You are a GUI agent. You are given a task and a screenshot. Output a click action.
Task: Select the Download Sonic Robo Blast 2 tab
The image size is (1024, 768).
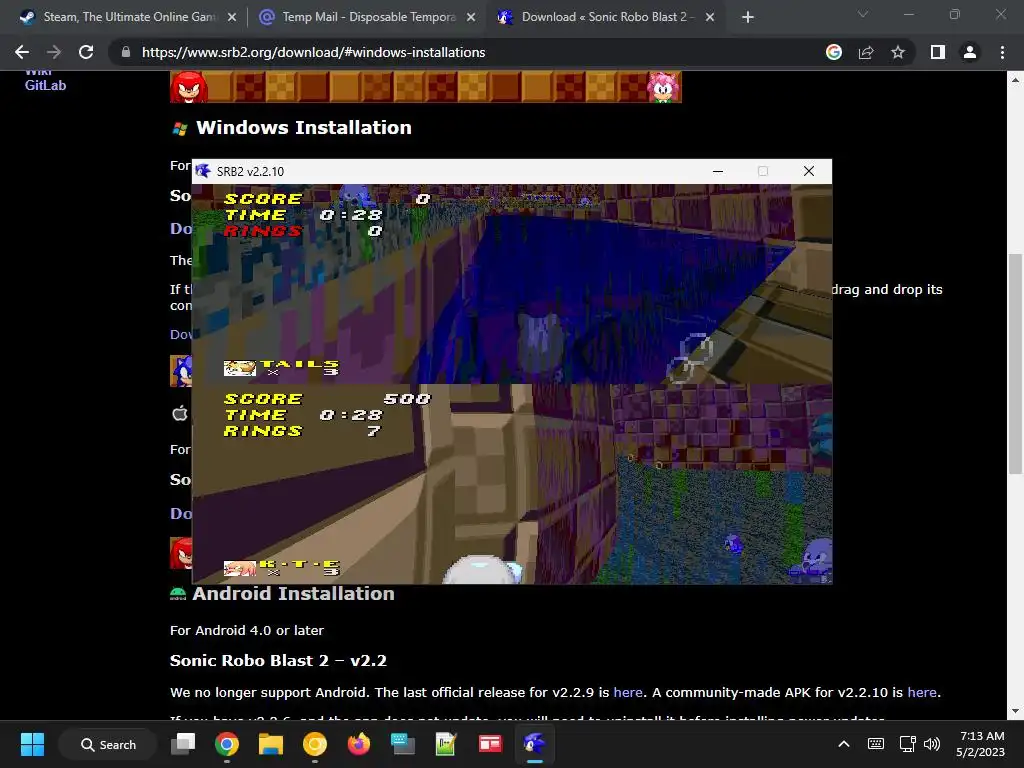(x=605, y=17)
